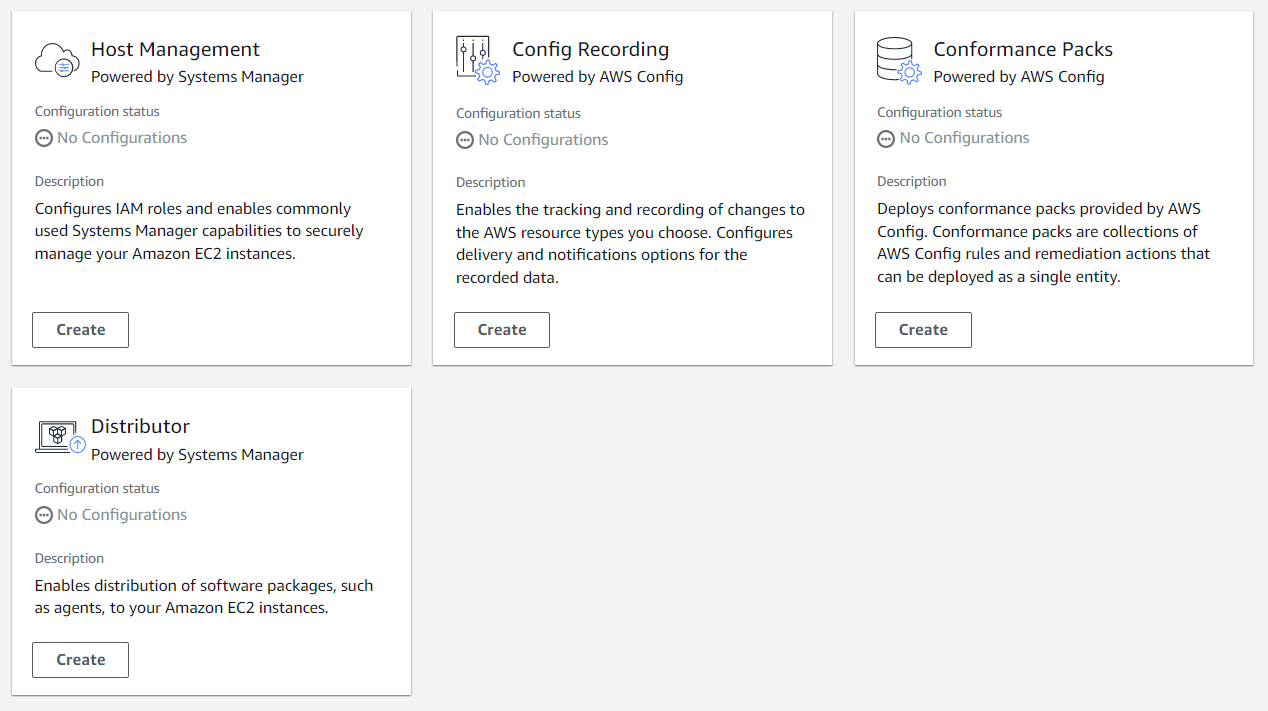The image size is (1268, 711).
Task: Click 'No Configurations' in Distributor card
Action: pyautogui.click(x=122, y=515)
